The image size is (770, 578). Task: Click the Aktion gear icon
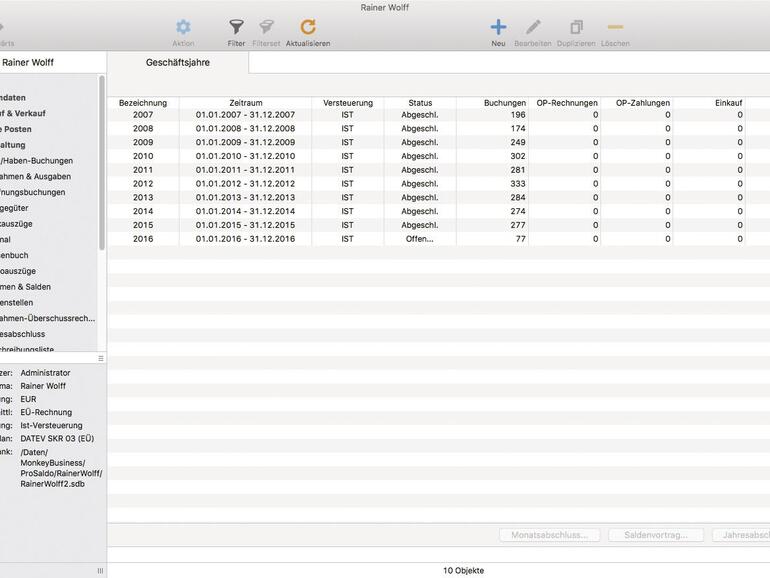pyautogui.click(x=183, y=28)
